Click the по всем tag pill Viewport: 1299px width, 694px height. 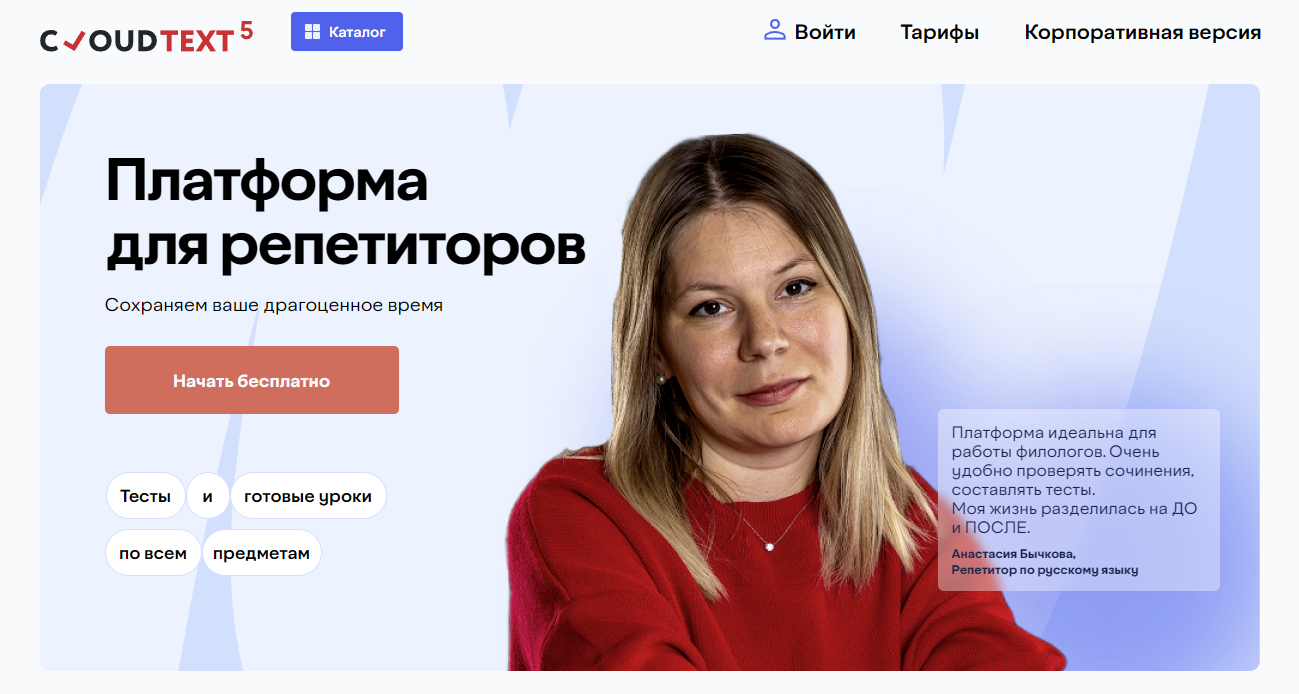[153, 553]
